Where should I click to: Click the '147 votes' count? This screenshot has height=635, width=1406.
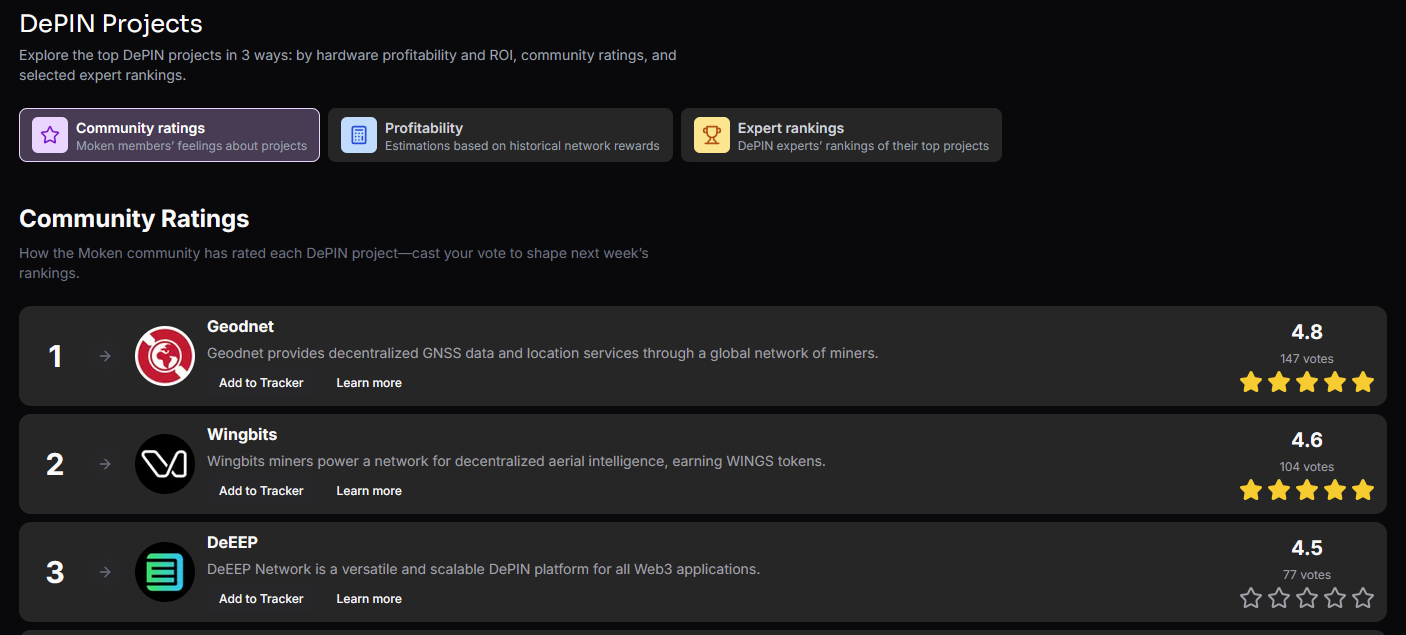1307,359
